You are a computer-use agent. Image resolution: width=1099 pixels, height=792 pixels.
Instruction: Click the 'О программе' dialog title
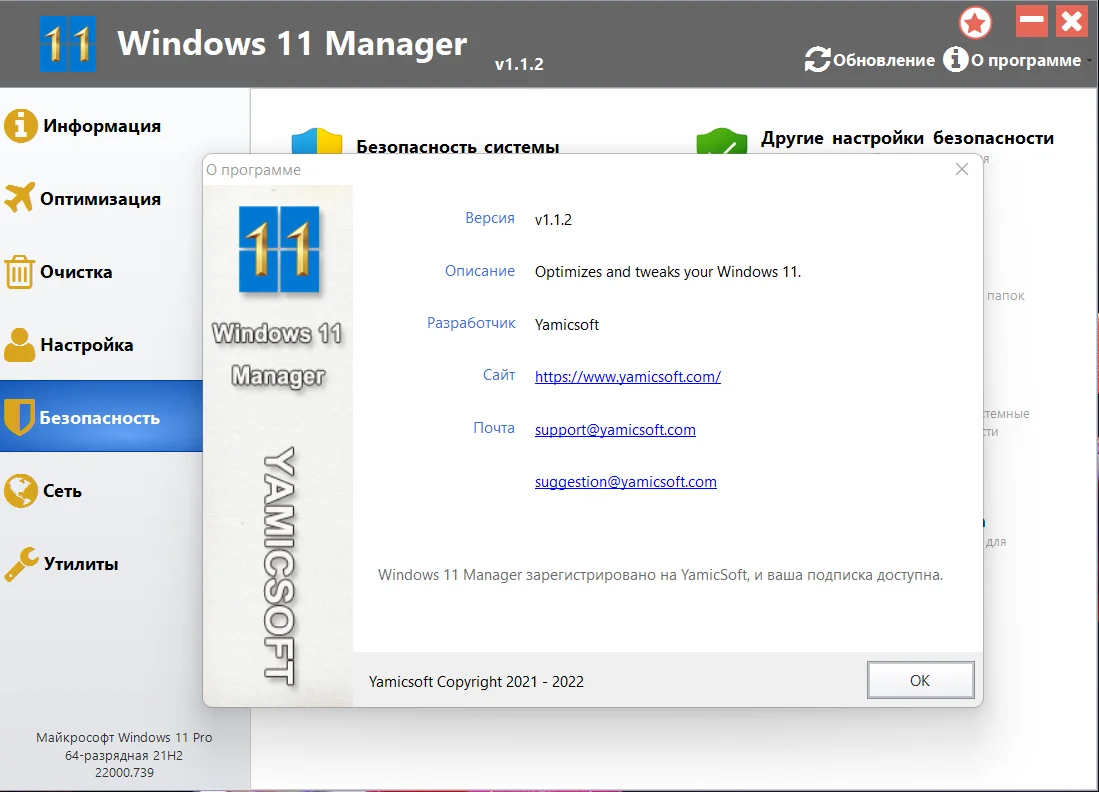(253, 170)
